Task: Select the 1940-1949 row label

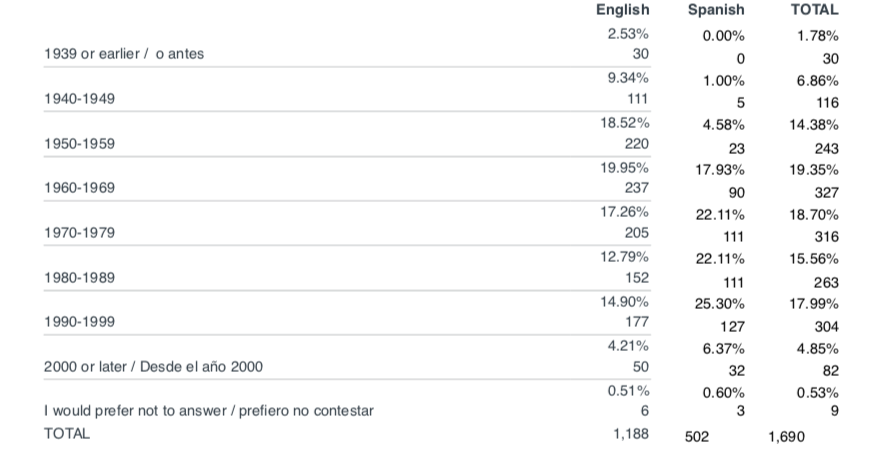Action: (x=79, y=99)
